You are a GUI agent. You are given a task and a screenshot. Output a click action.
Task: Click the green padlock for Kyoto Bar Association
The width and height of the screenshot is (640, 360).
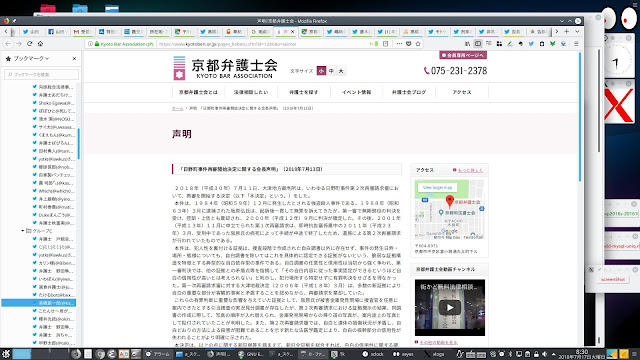(x=97, y=44)
